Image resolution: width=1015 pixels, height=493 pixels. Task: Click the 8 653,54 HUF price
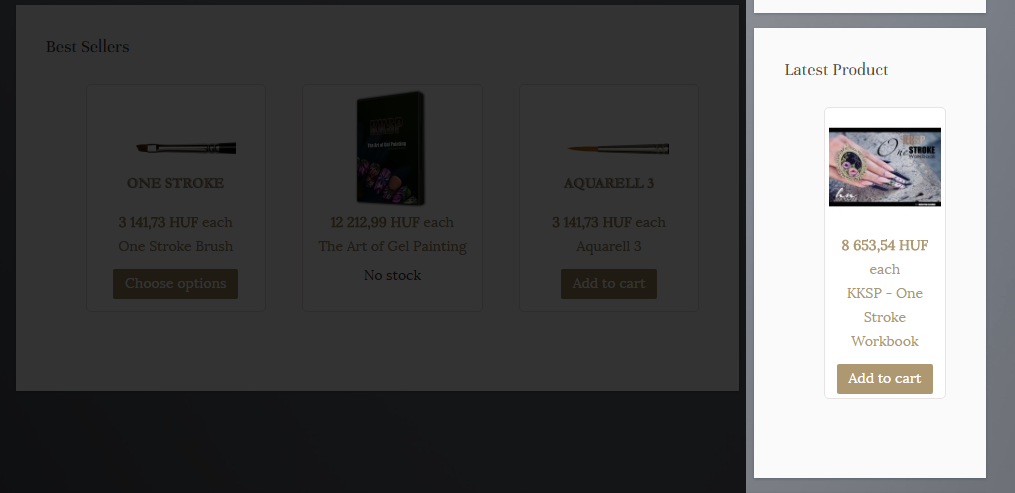[884, 246]
